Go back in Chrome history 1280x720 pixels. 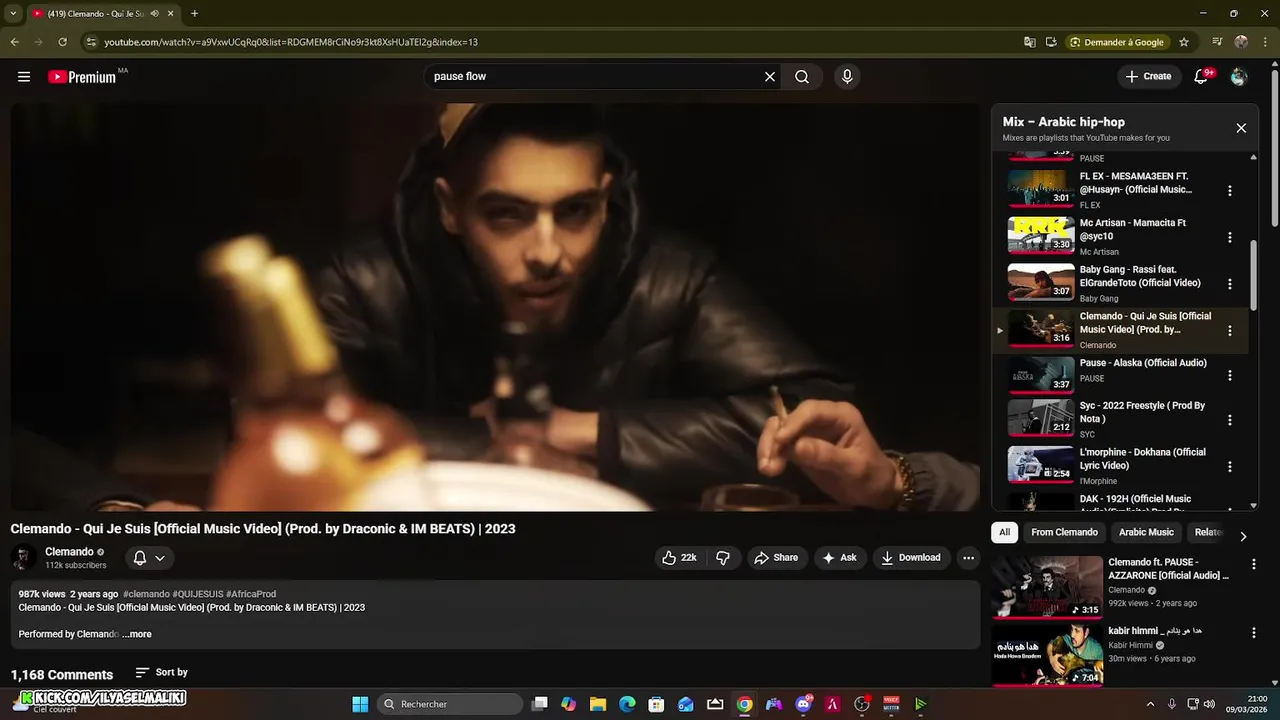[x=14, y=42]
